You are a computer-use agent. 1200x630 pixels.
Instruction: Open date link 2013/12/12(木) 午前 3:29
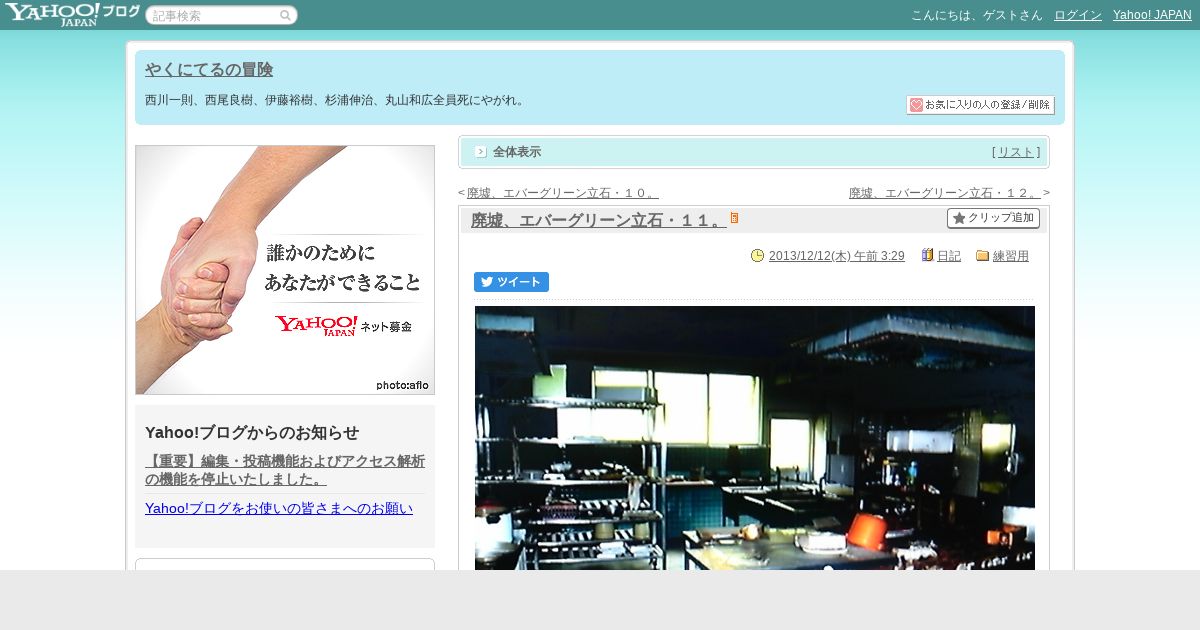point(836,256)
